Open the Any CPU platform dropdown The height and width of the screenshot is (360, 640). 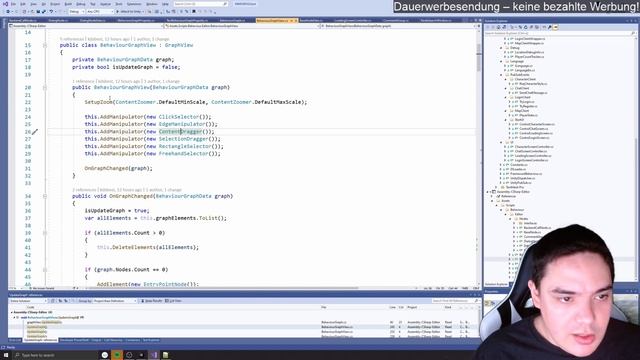[x=100, y=12]
